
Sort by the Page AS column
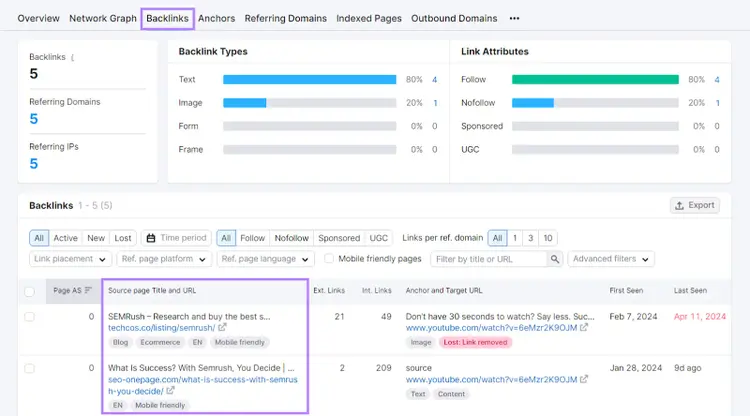coord(73,290)
